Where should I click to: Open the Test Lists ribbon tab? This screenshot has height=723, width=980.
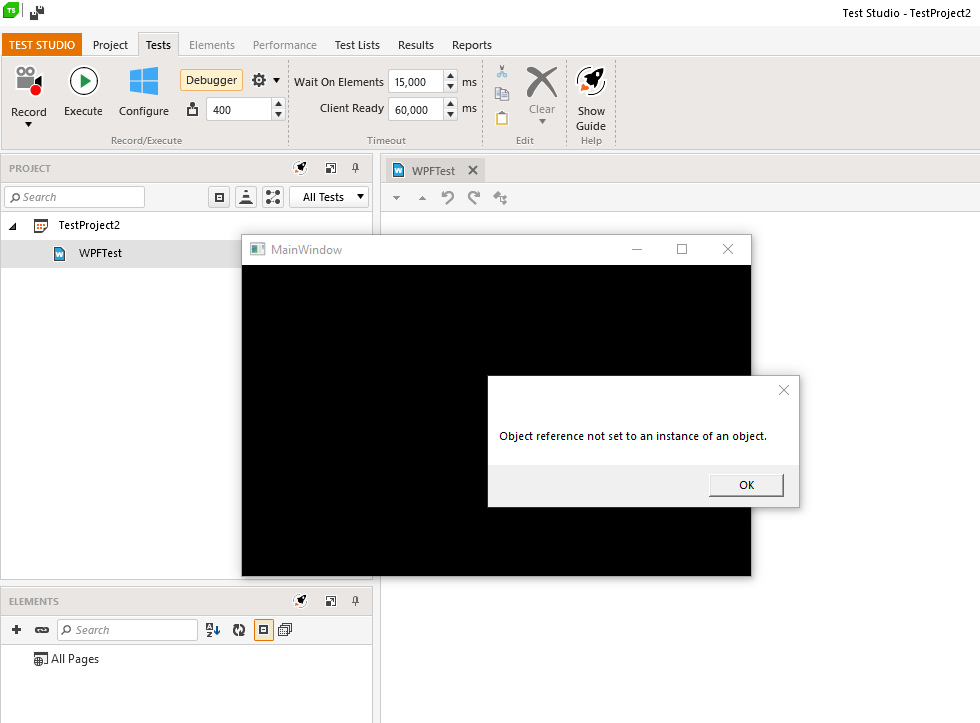(x=357, y=45)
